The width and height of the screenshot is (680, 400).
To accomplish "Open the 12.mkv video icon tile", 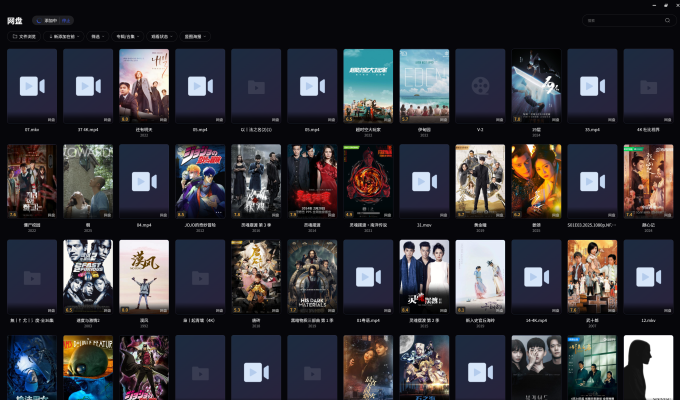I will (648, 277).
